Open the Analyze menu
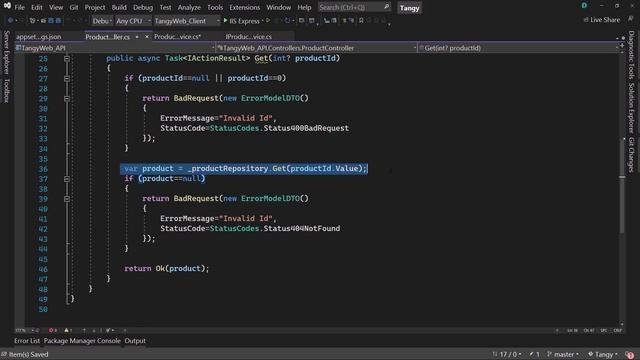 pos(189,7)
